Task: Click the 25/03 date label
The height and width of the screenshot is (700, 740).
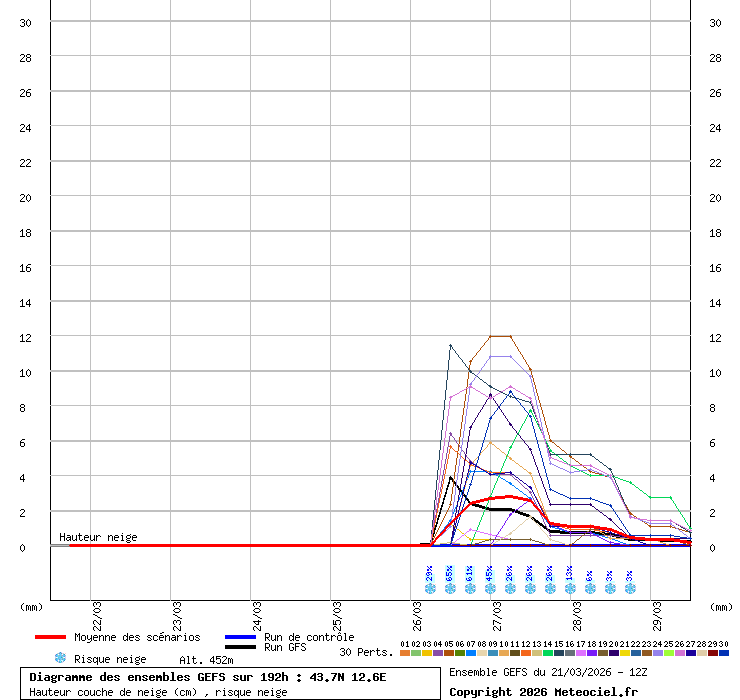Action: point(337,616)
